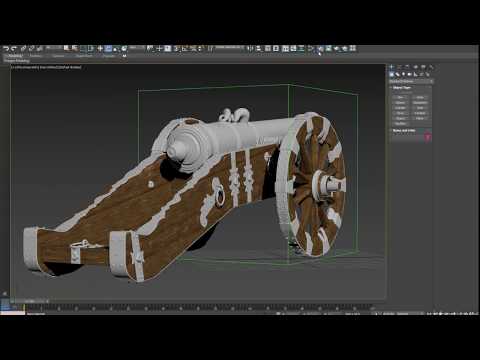Image resolution: width=480 pixels, height=360 pixels.
Task: Click Select and Manipulate icon
Action: point(159,49)
